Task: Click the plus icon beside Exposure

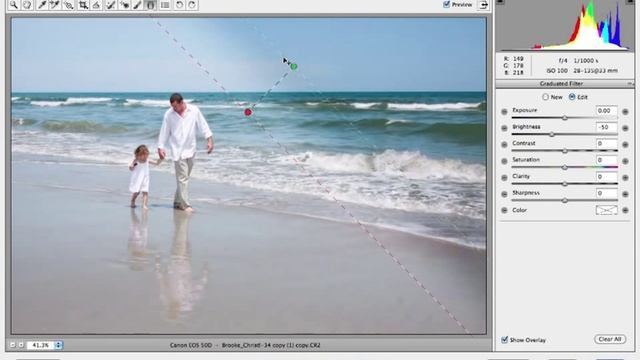Action: pos(625,111)
